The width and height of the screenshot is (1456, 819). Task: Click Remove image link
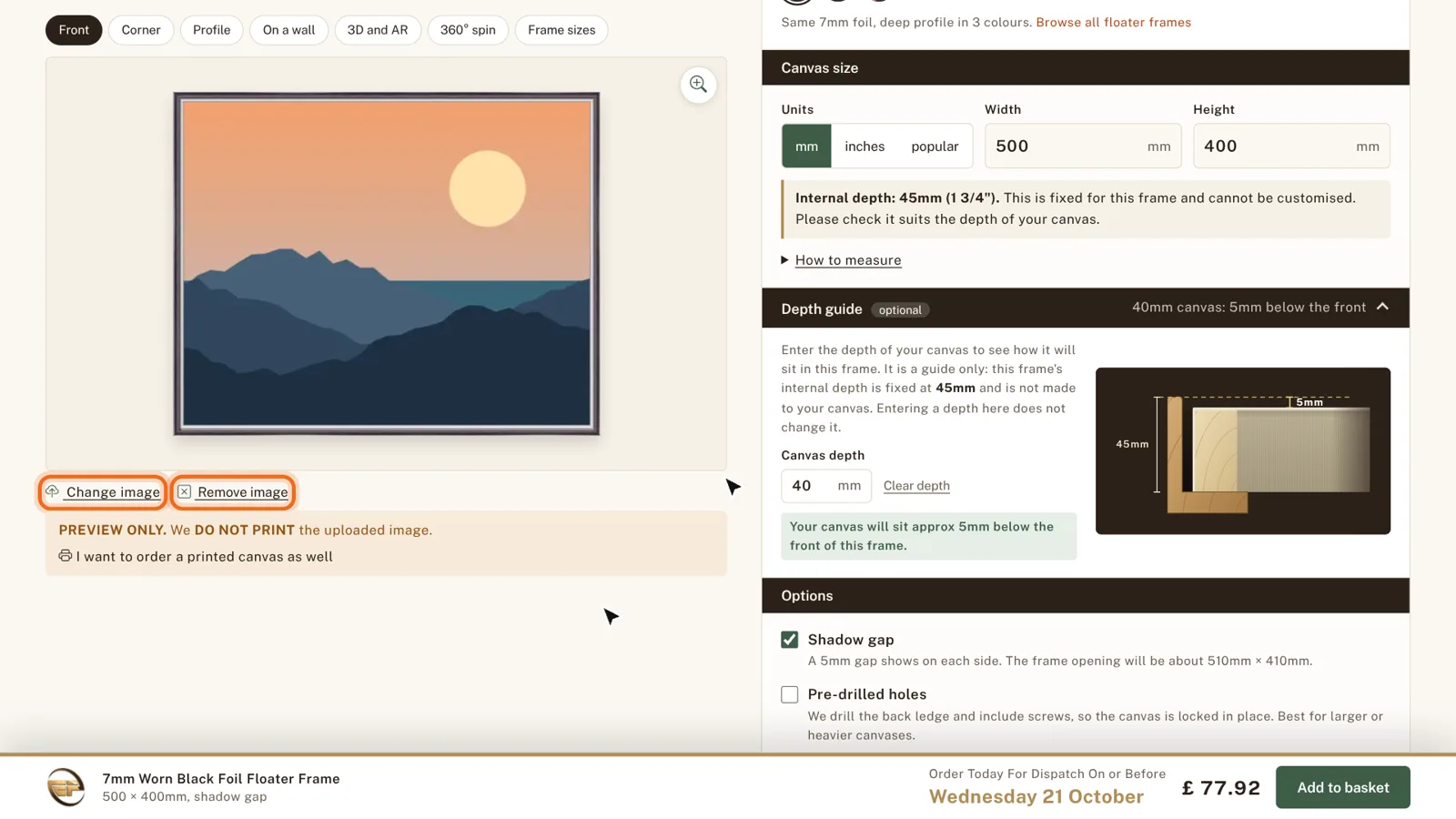tap(243, 492)
